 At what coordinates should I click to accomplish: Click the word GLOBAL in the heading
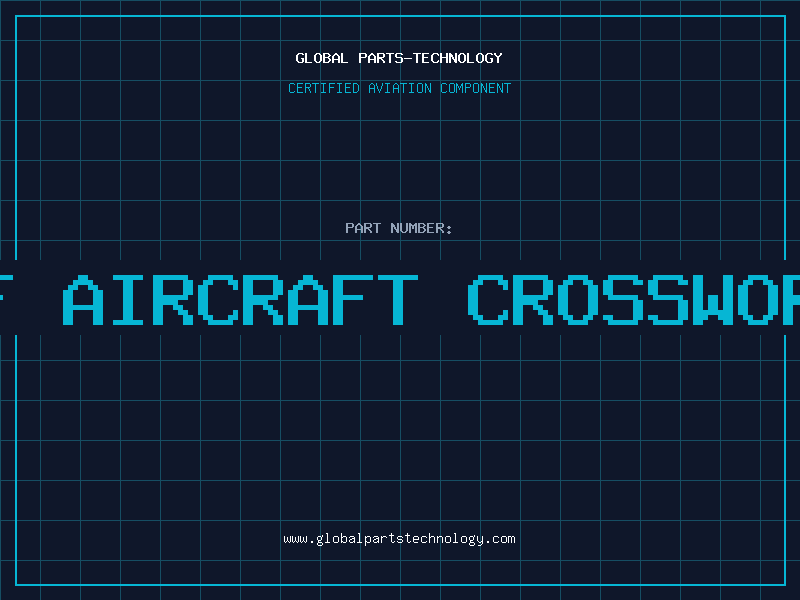[x=322, y=58]
